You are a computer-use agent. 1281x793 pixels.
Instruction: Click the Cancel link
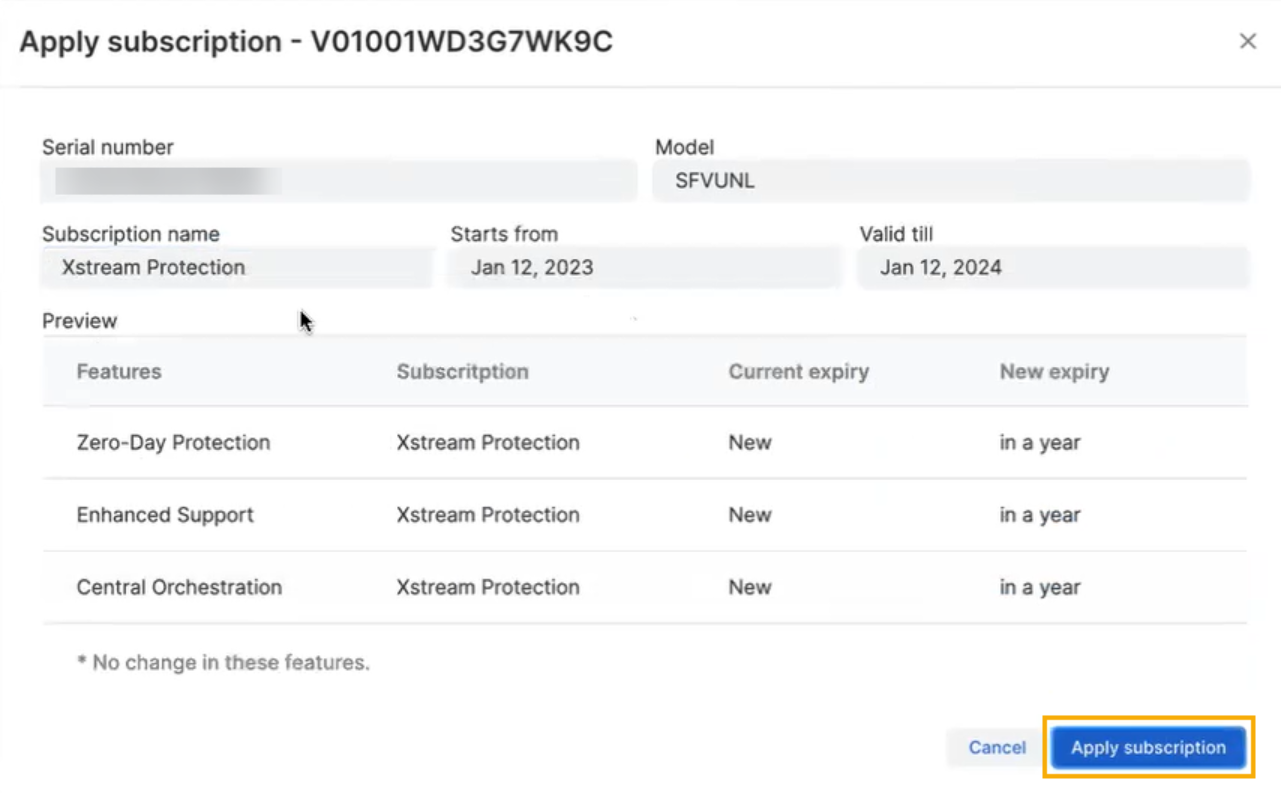pos(996,747)
